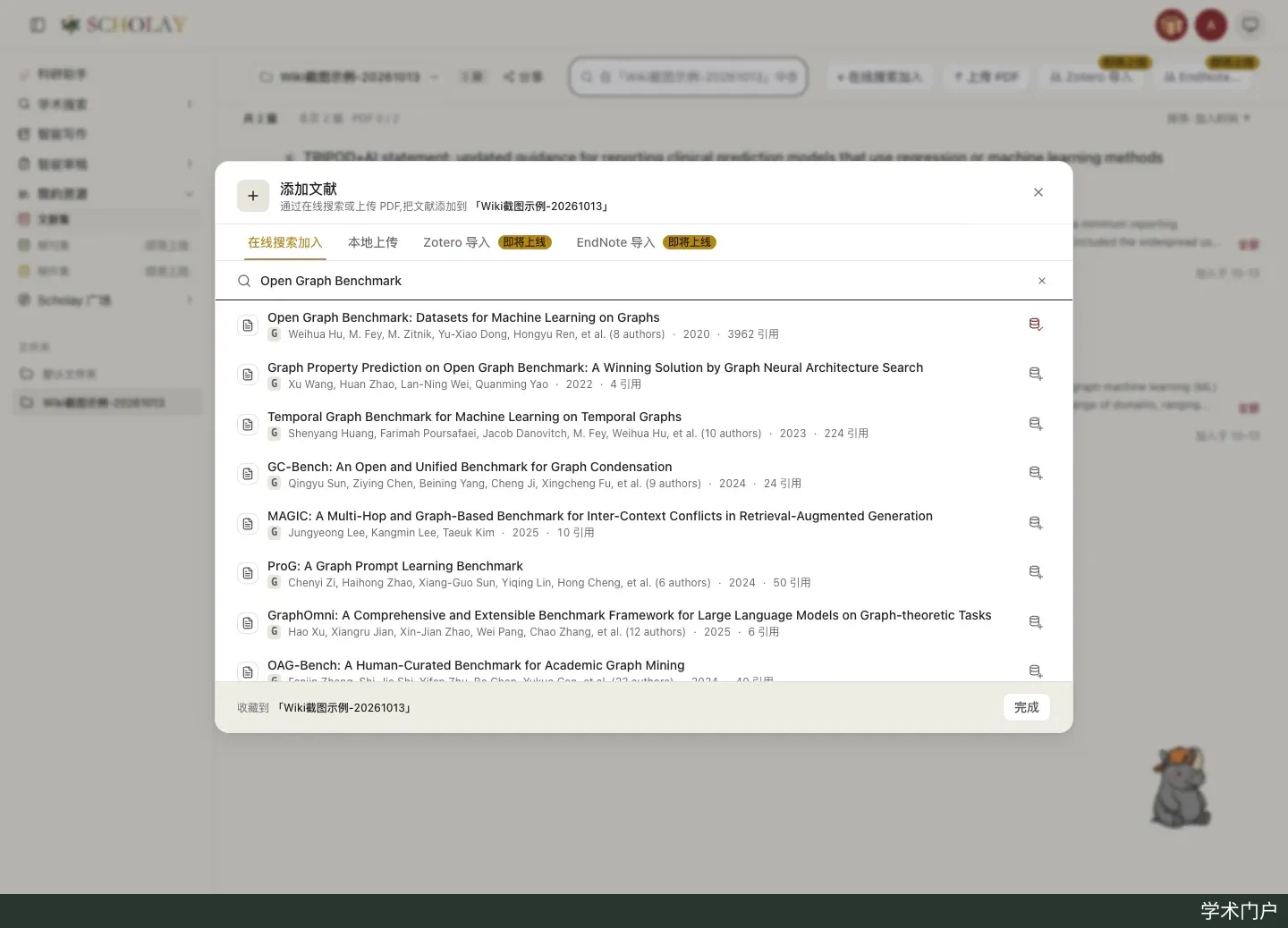Click document icon beside 'Temporal Graph Benchmark'
1288x928 pixels.
(x=248, y=425)
